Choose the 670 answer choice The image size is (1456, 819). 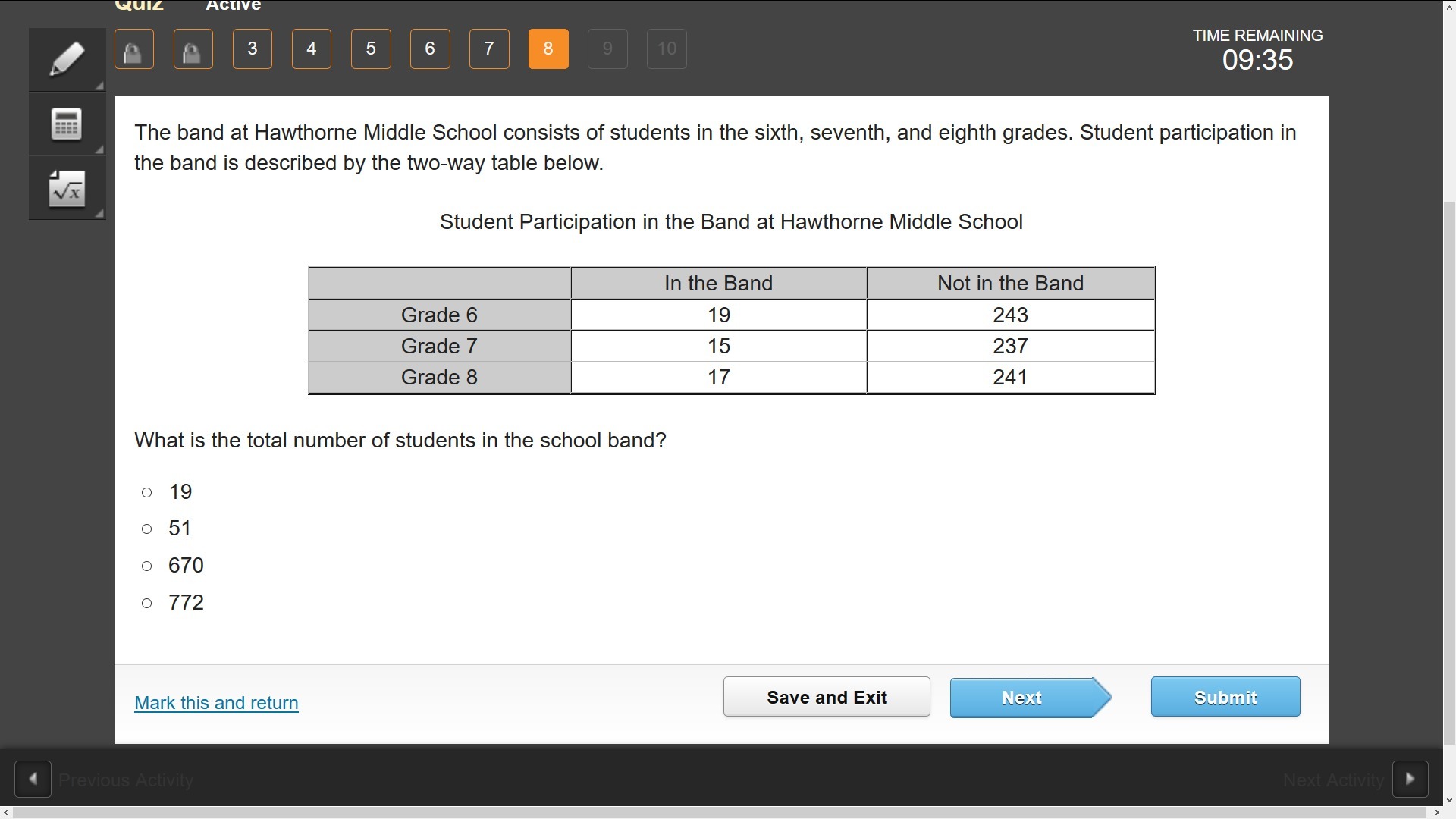click(147, 566)
